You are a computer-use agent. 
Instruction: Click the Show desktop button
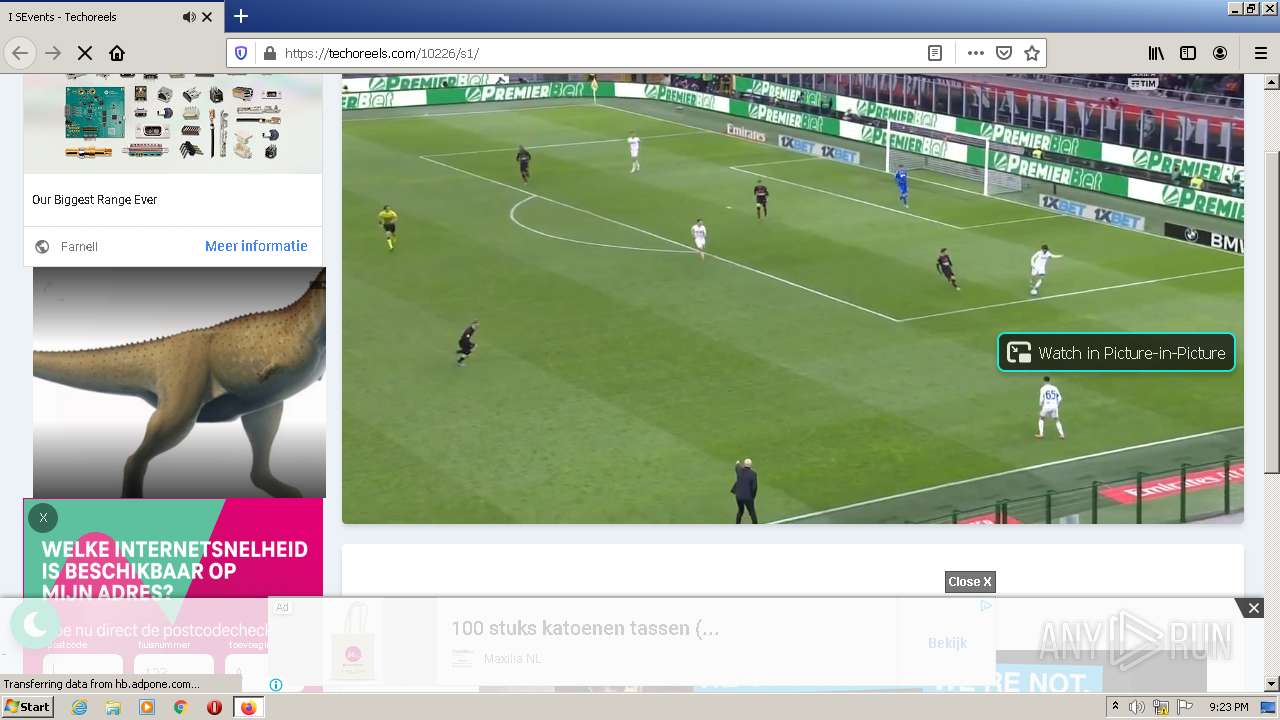(1270, 707)
